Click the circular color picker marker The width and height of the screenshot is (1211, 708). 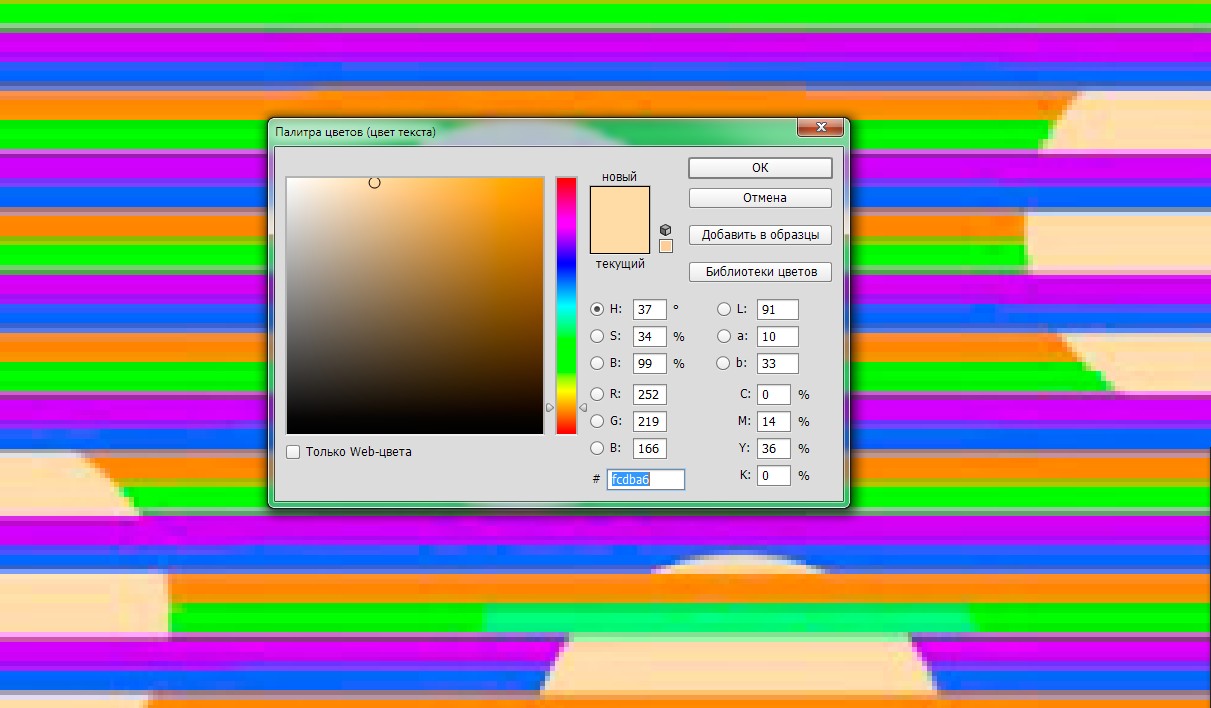pos(374,183)
